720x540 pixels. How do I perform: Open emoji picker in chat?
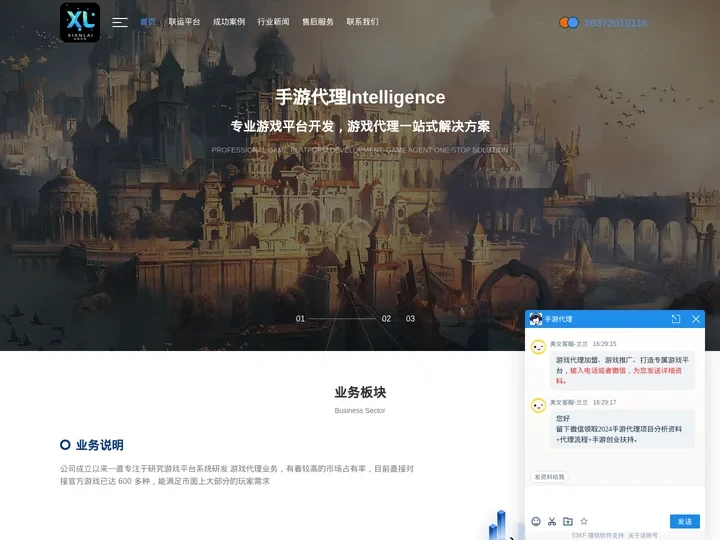point(536,521)
